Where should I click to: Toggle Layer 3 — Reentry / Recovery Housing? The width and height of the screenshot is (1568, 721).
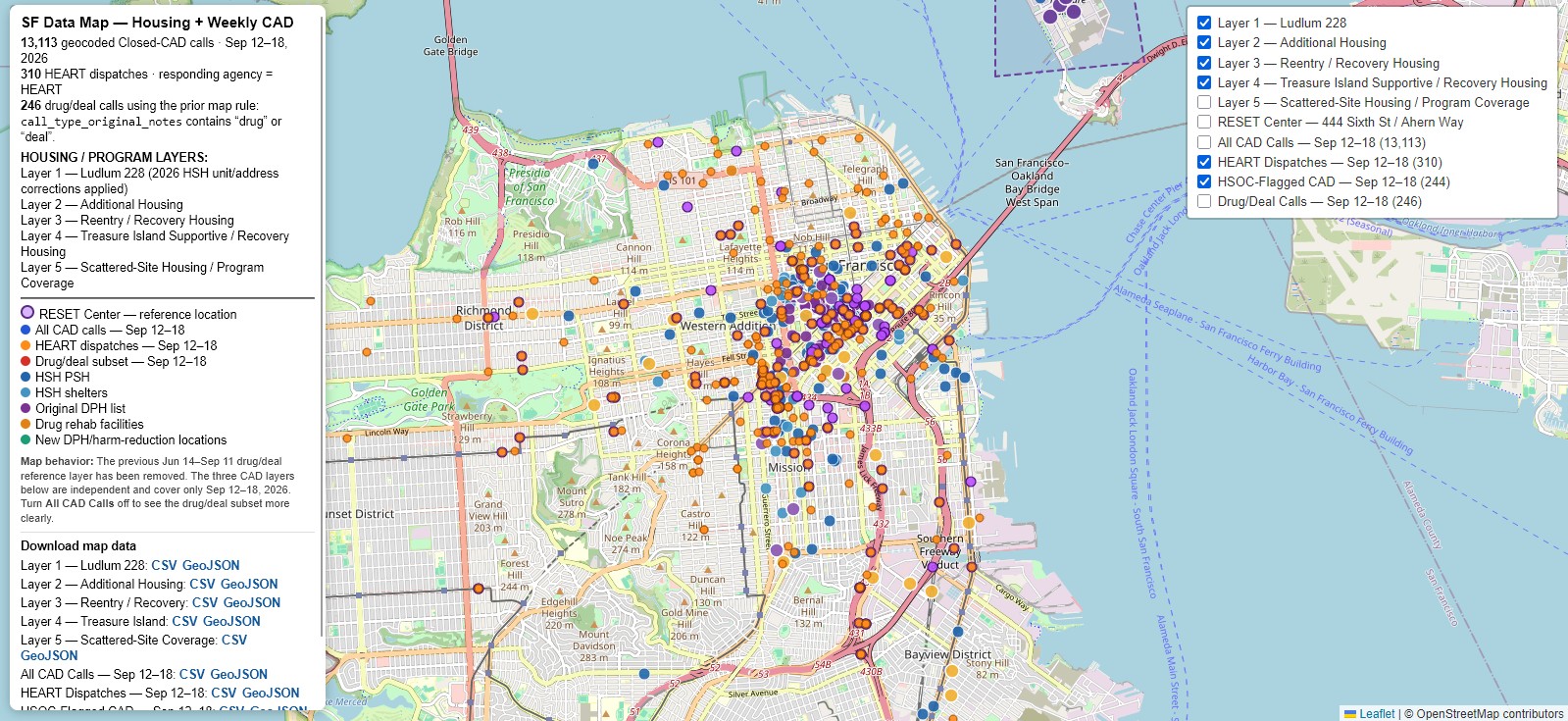1204,63
